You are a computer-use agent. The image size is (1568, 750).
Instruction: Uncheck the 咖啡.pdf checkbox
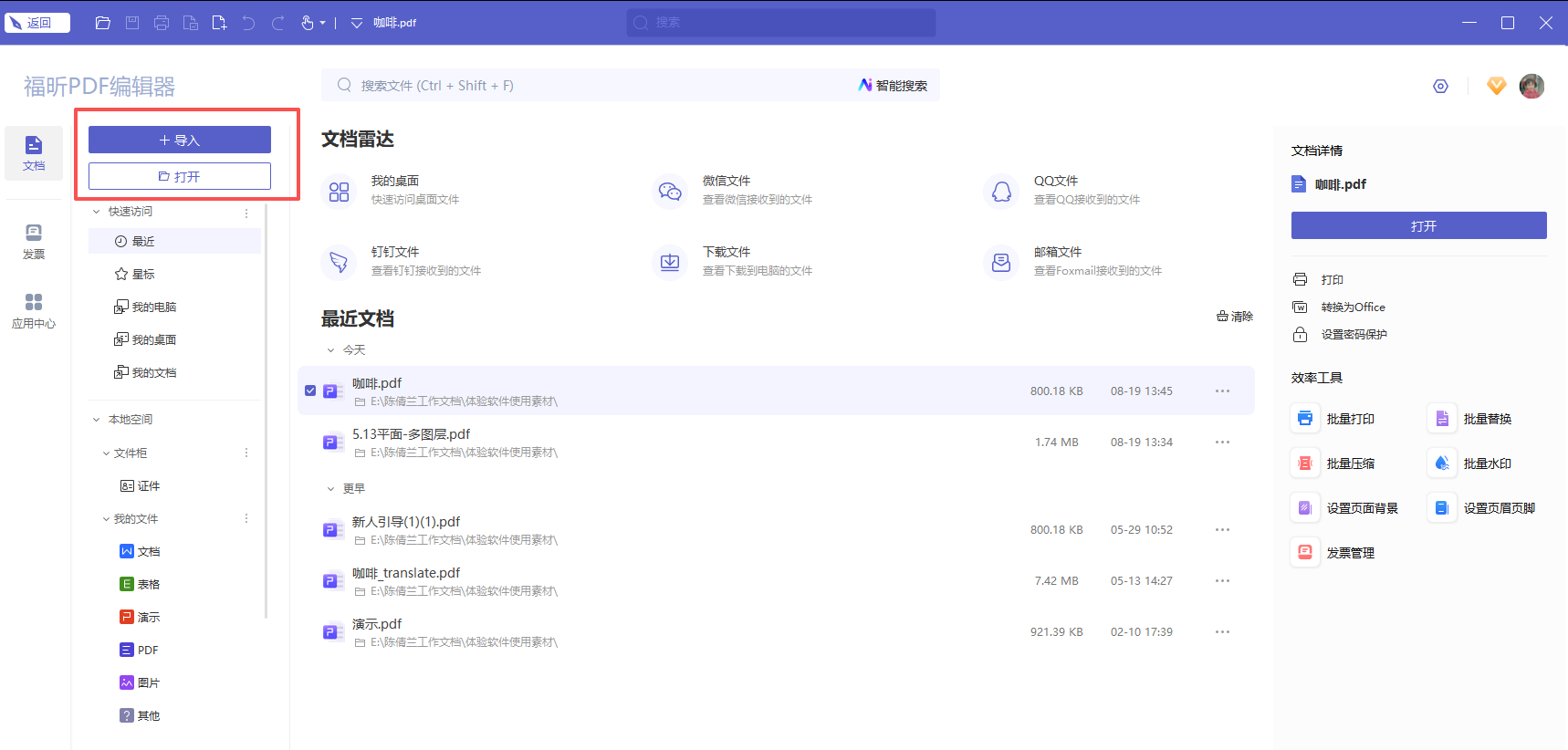310,391
